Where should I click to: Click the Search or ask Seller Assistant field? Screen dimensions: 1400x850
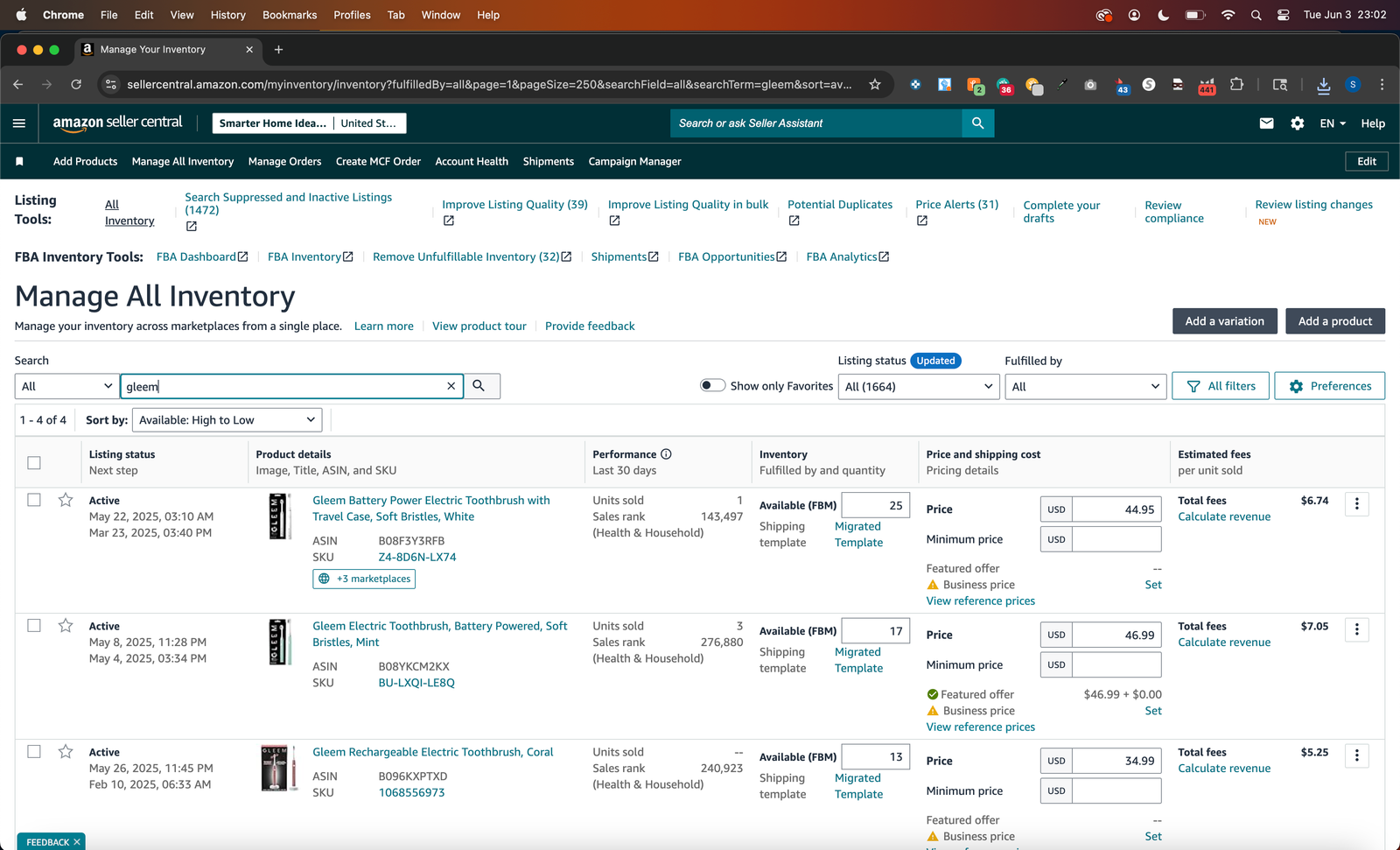tap(816, 123)
